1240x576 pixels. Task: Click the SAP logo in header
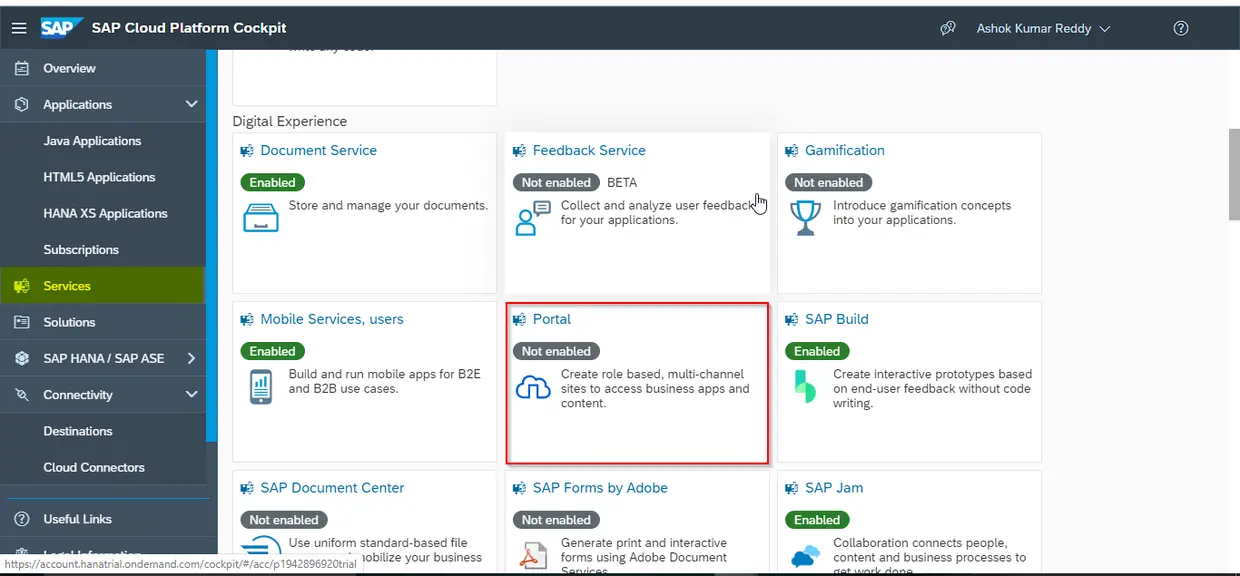(x=61, y=28)
